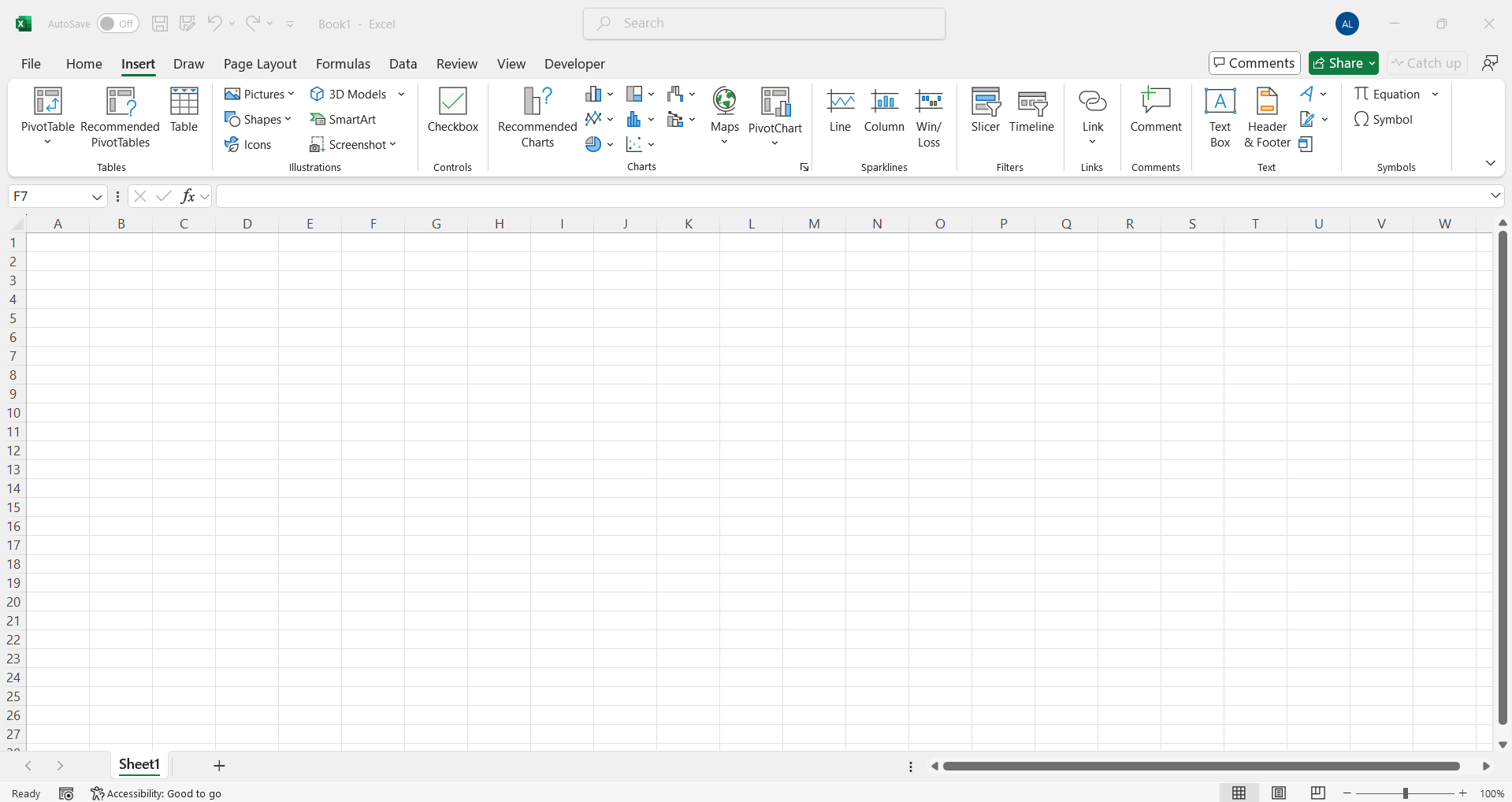Select the column F header
The image size is (1512, 802).
tap(373, 224)
